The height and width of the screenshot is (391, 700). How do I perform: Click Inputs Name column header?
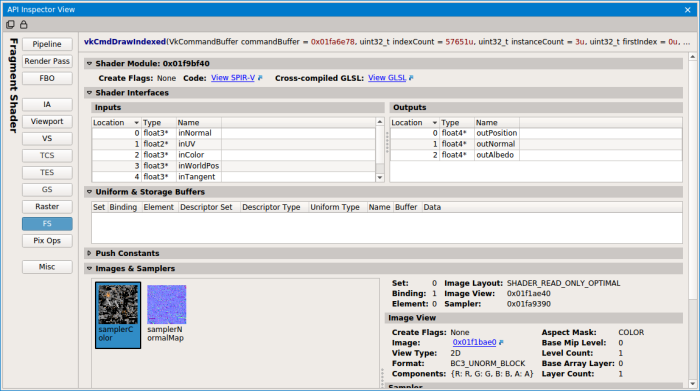(x=198, y=122)
